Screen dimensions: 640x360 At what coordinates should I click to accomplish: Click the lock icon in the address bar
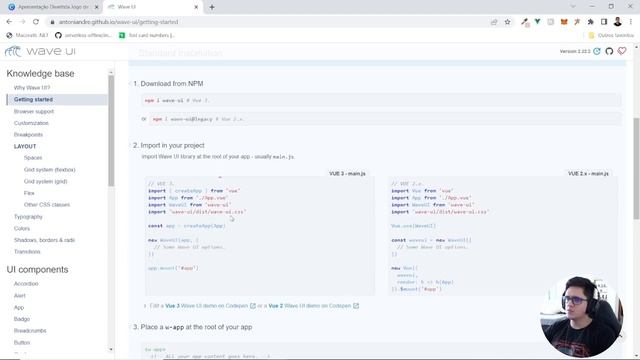52,22
